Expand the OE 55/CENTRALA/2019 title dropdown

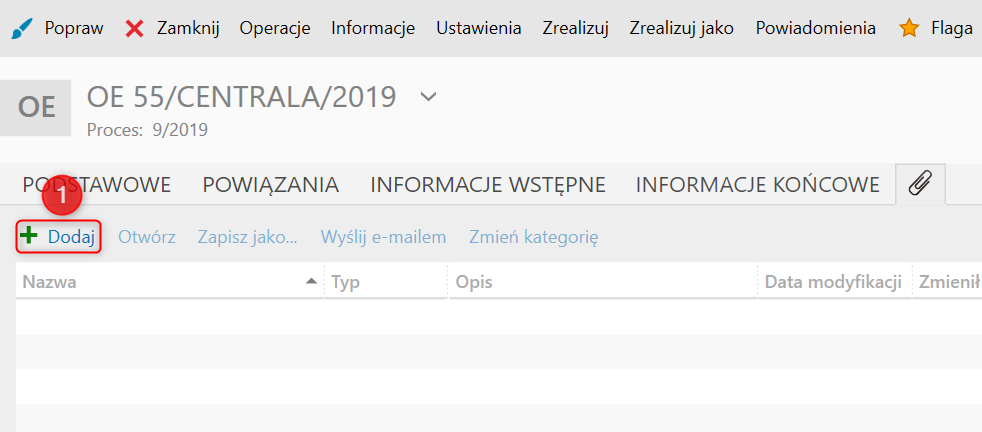[x=429, y=97]
